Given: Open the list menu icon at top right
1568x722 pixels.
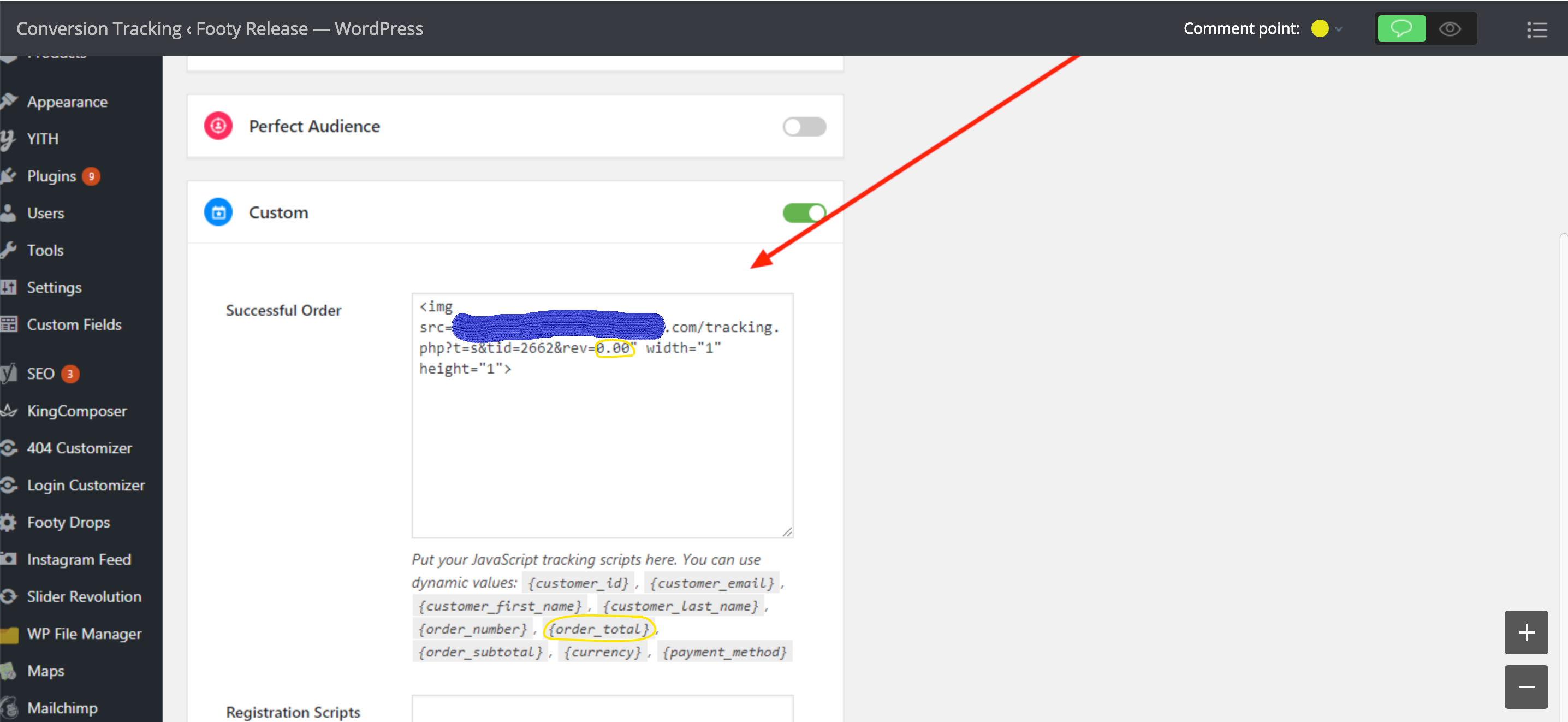Looking at the screenshot, I should 1536,29.
